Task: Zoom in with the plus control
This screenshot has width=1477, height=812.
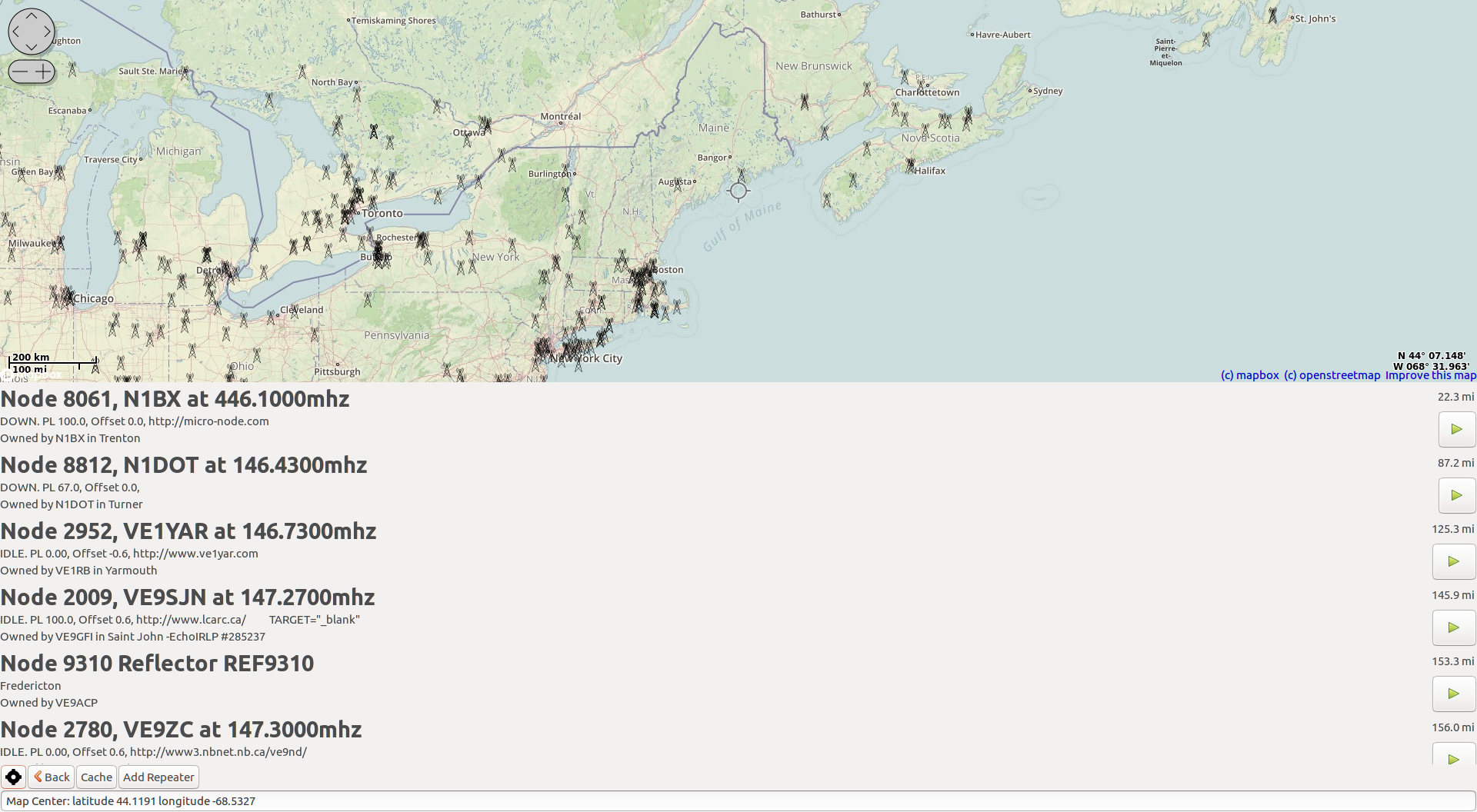Action: point(43,71)
